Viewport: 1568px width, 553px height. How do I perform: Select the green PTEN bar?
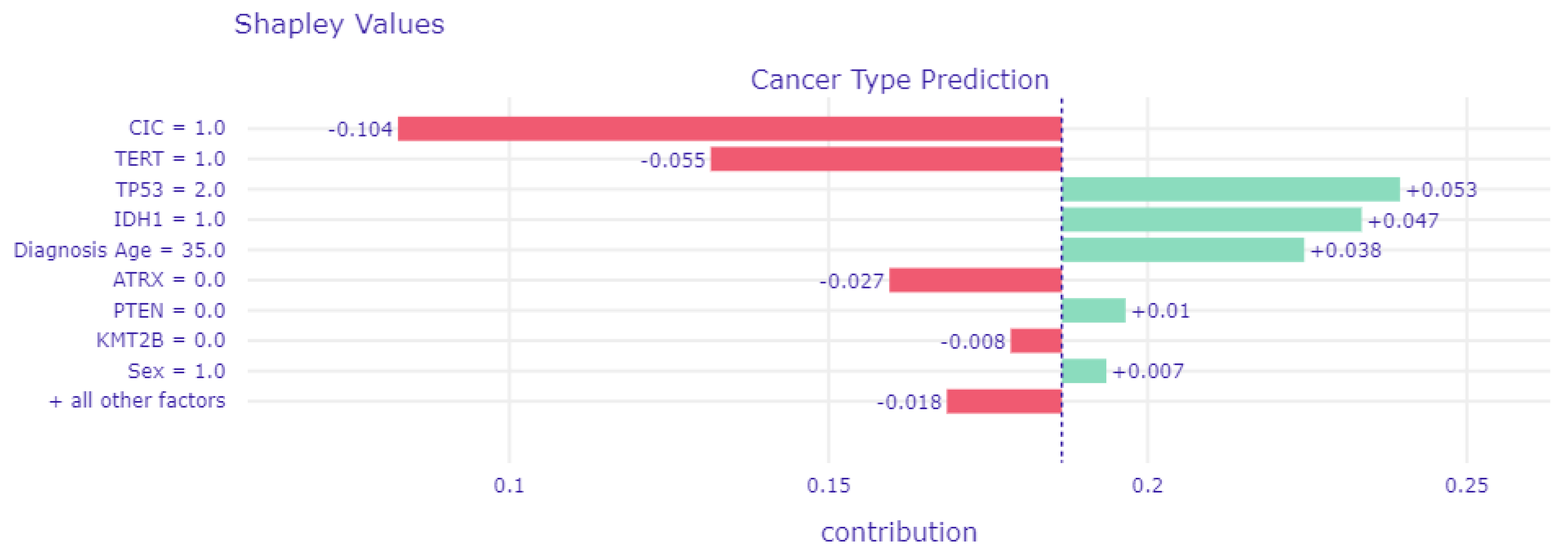pos(1094,311)
